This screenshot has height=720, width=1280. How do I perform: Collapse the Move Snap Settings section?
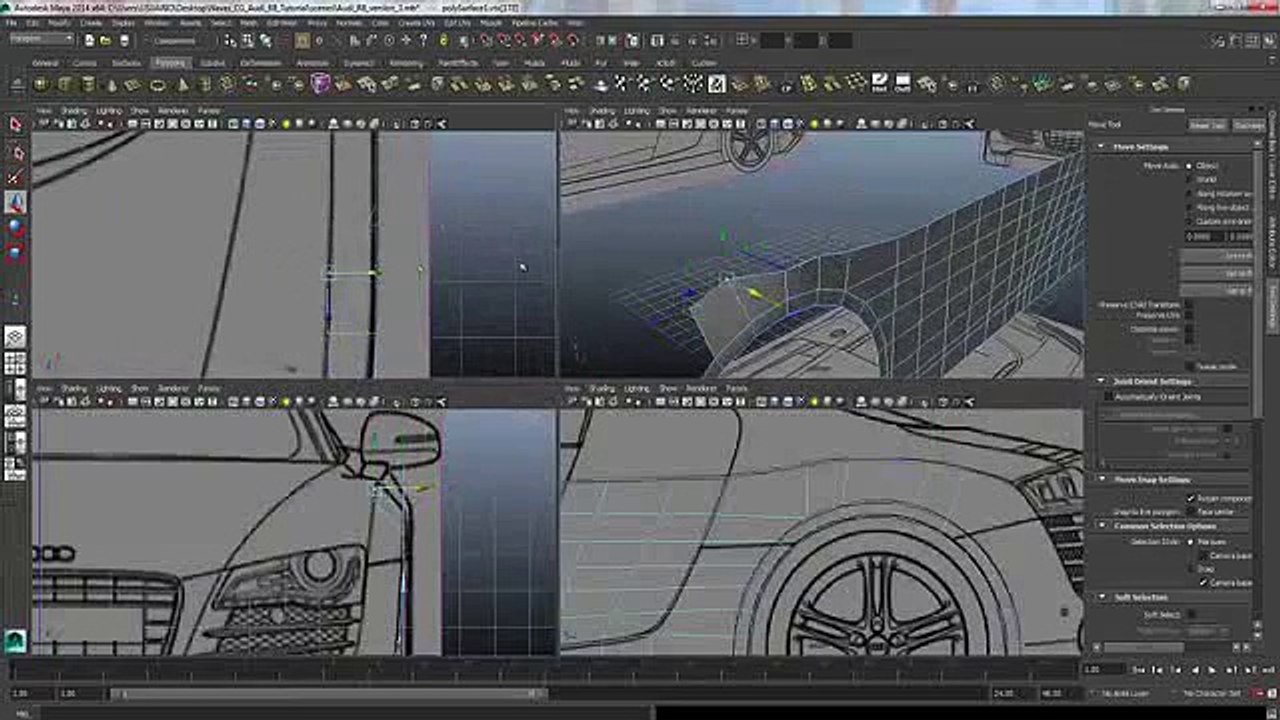1101,480
